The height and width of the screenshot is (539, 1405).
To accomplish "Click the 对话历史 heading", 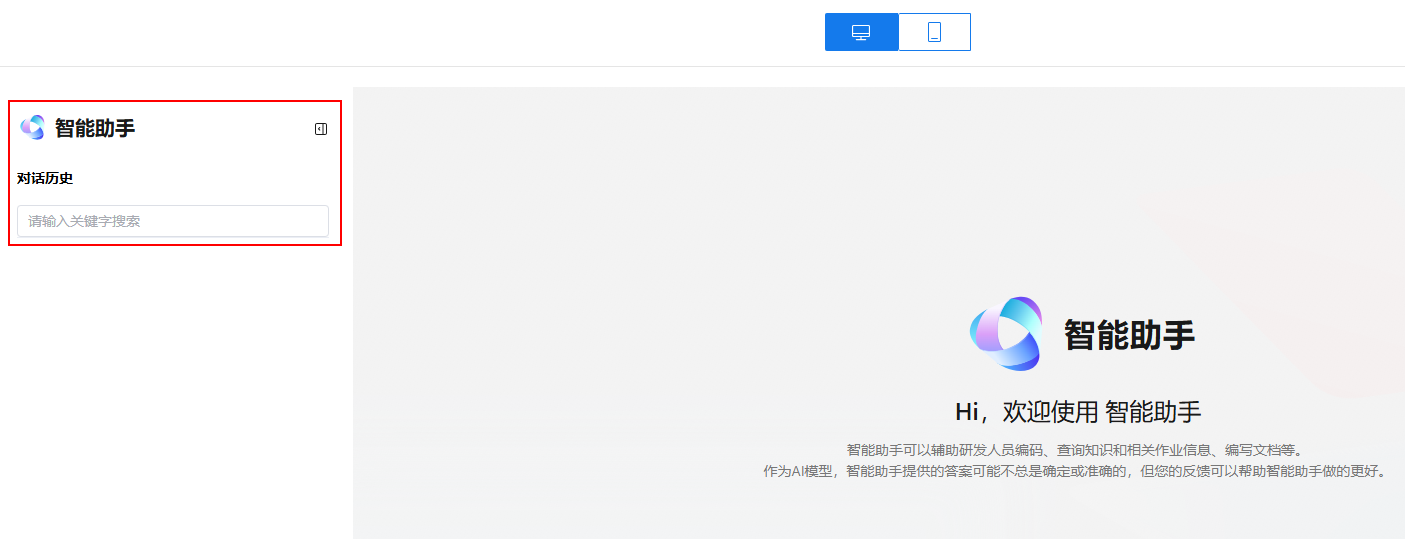I will (x=45, y=179).
